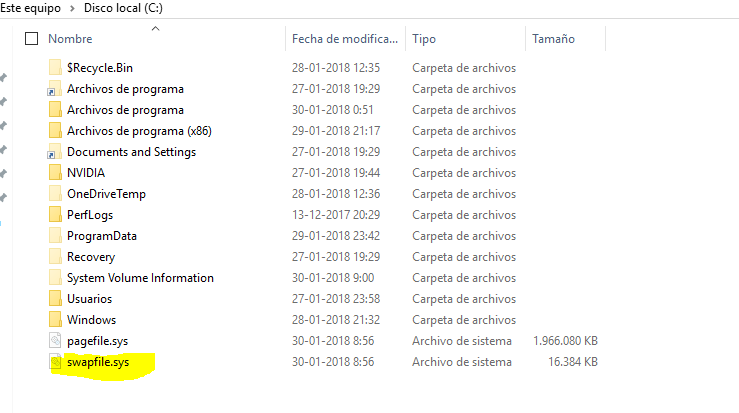739x413 pixels.
Task: Toggle the select-all checkbox in header
Action: (31, 39)
